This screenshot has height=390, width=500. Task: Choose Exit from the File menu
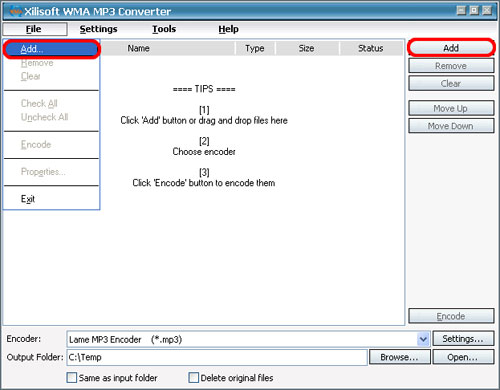tap(52, 199)
